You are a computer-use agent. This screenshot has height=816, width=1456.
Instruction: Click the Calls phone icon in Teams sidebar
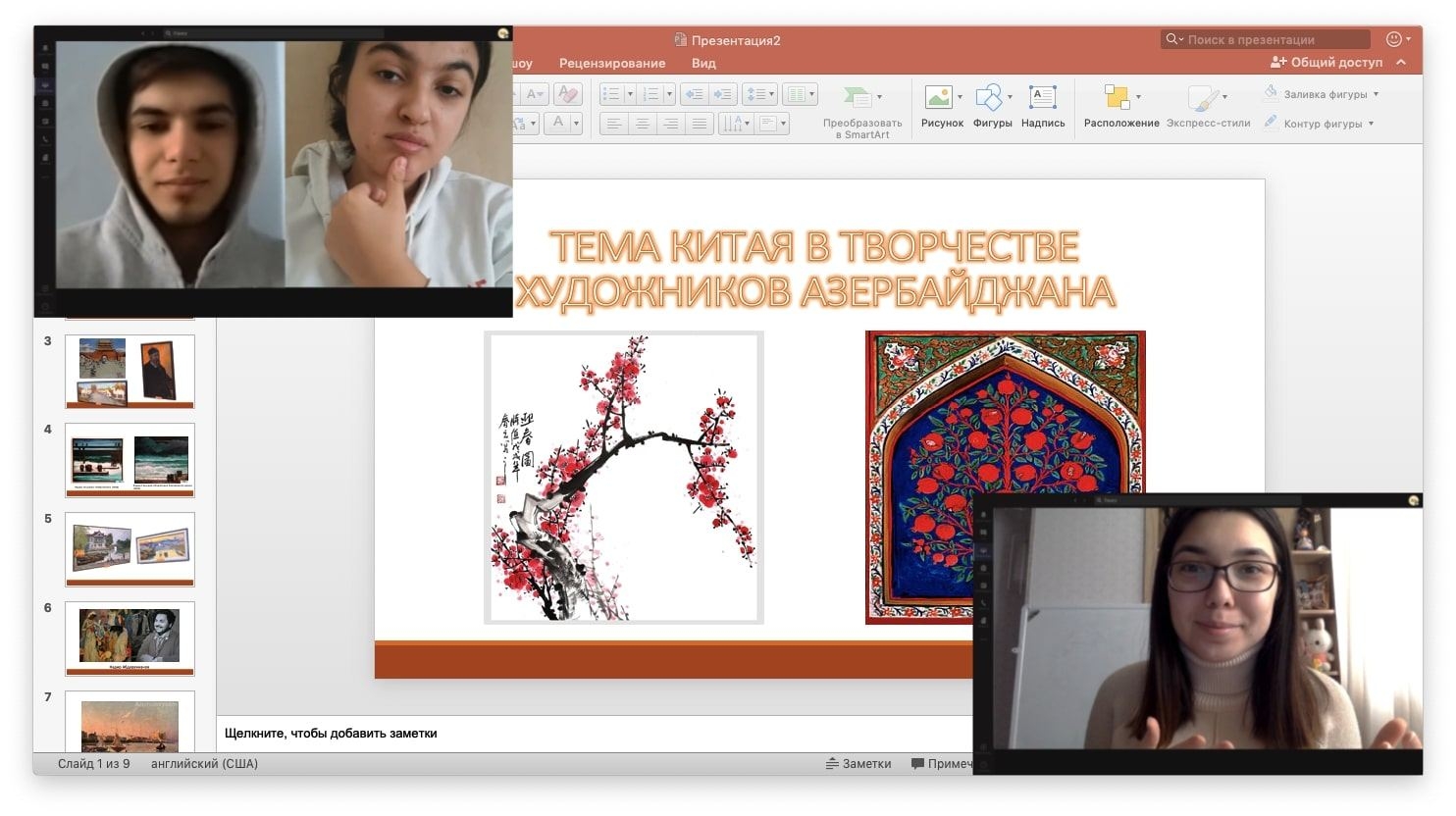point(45,140)
